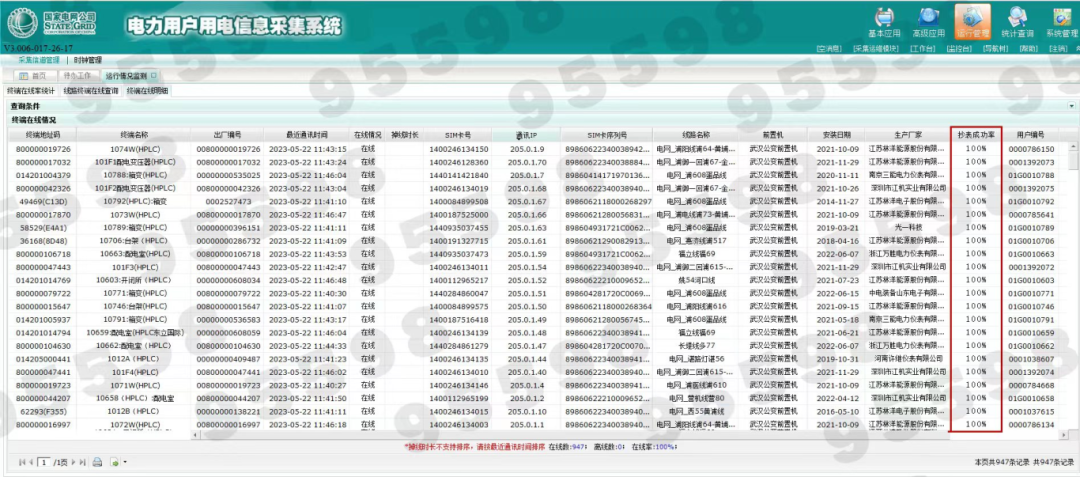
Task: Switch to the 首页 tab
Action: [x=34, y=76]
